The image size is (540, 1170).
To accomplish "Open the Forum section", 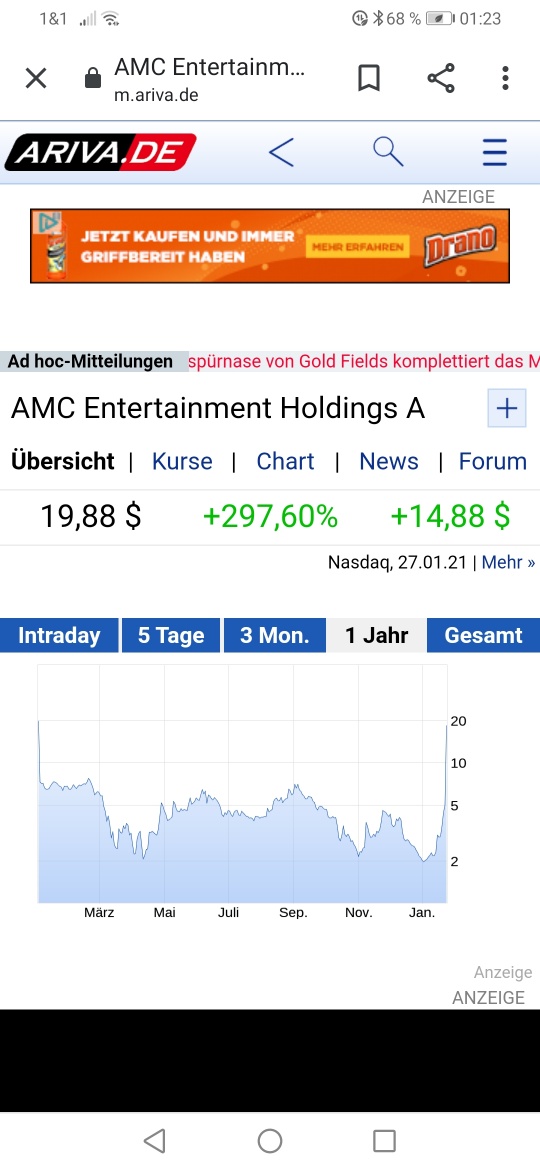I will pyautogui.click(x=492, y=461).
